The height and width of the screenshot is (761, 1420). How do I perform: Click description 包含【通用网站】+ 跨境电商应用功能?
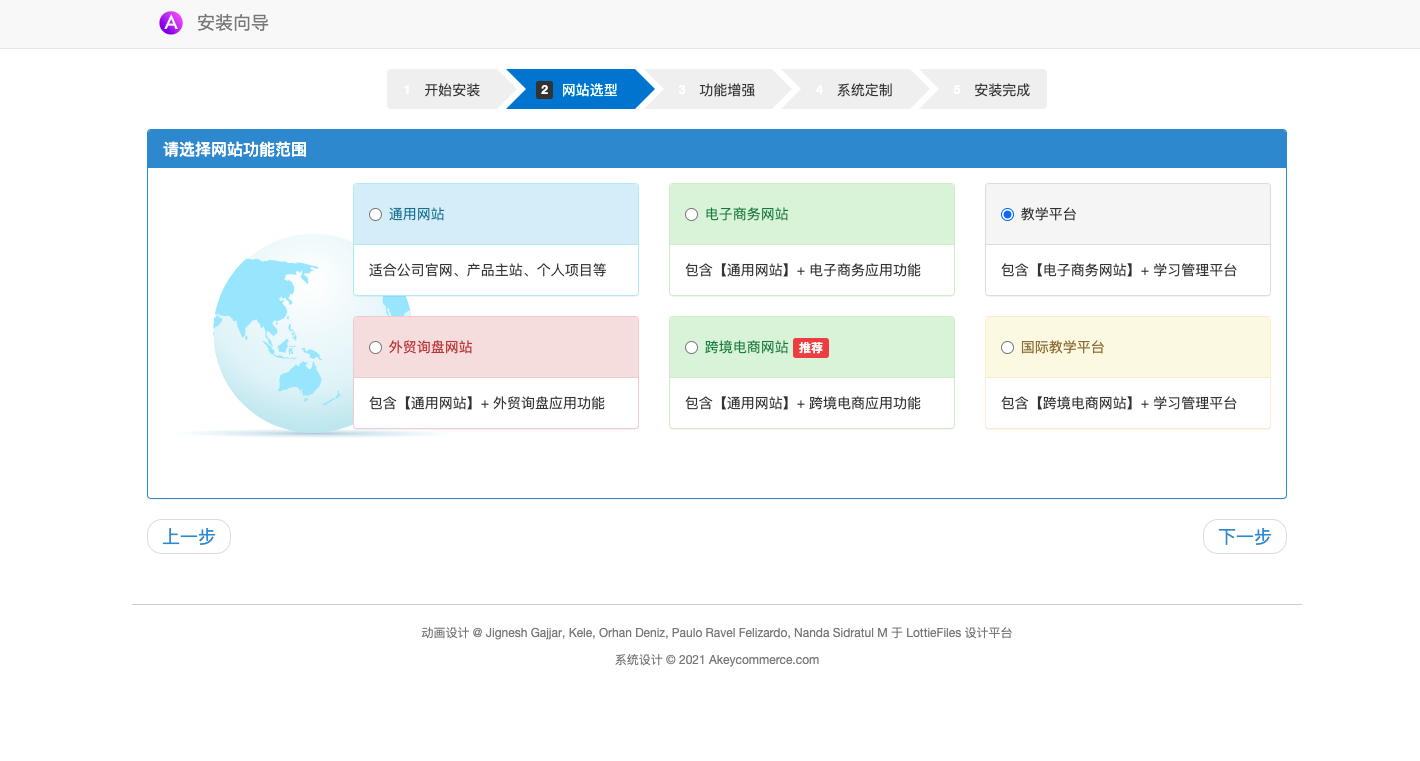click(x=803, y=403)
